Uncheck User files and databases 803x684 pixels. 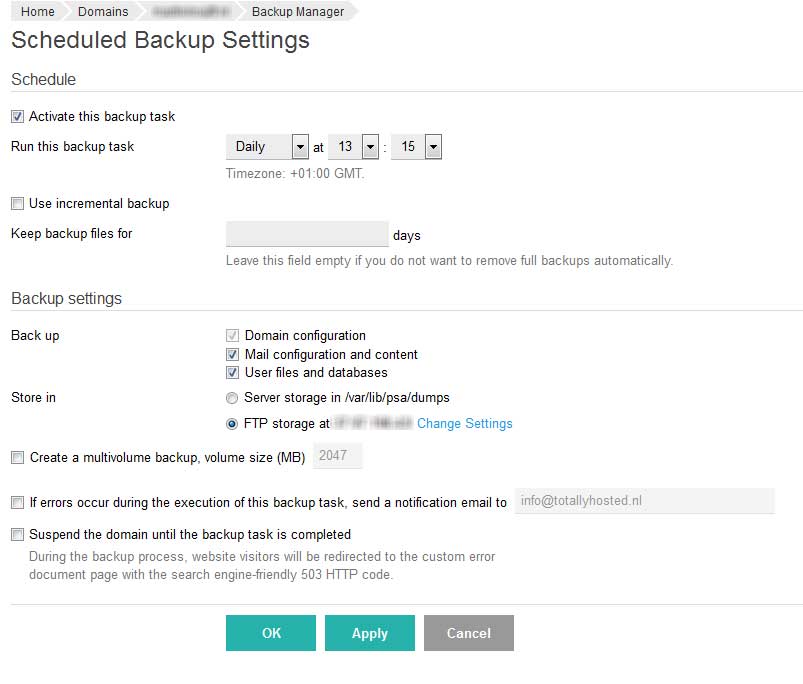pyautogui.click(x=233, y=373)
